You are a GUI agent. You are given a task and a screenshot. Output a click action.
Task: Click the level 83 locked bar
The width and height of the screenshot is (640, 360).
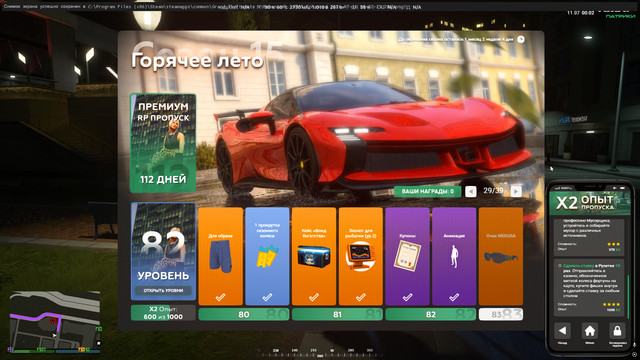click(501, 314)
